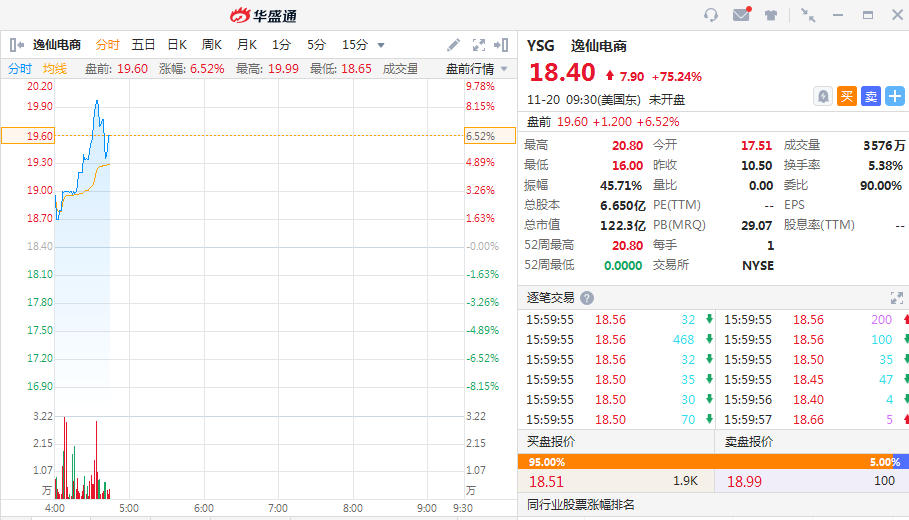Open the 华盛通 logo
Viewport: 909px width, 520px height.
point(263,16)
